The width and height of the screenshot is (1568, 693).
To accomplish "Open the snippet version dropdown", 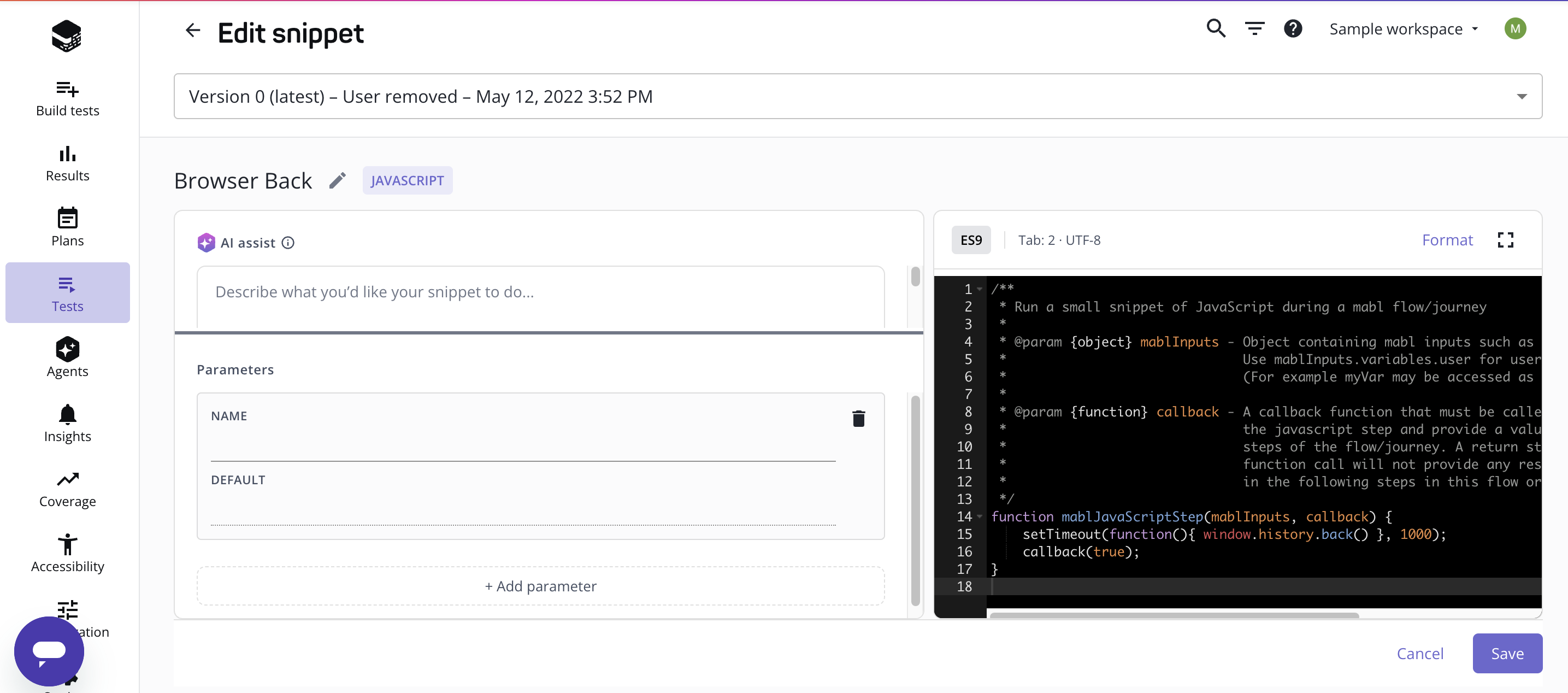I will pos(858,96).
